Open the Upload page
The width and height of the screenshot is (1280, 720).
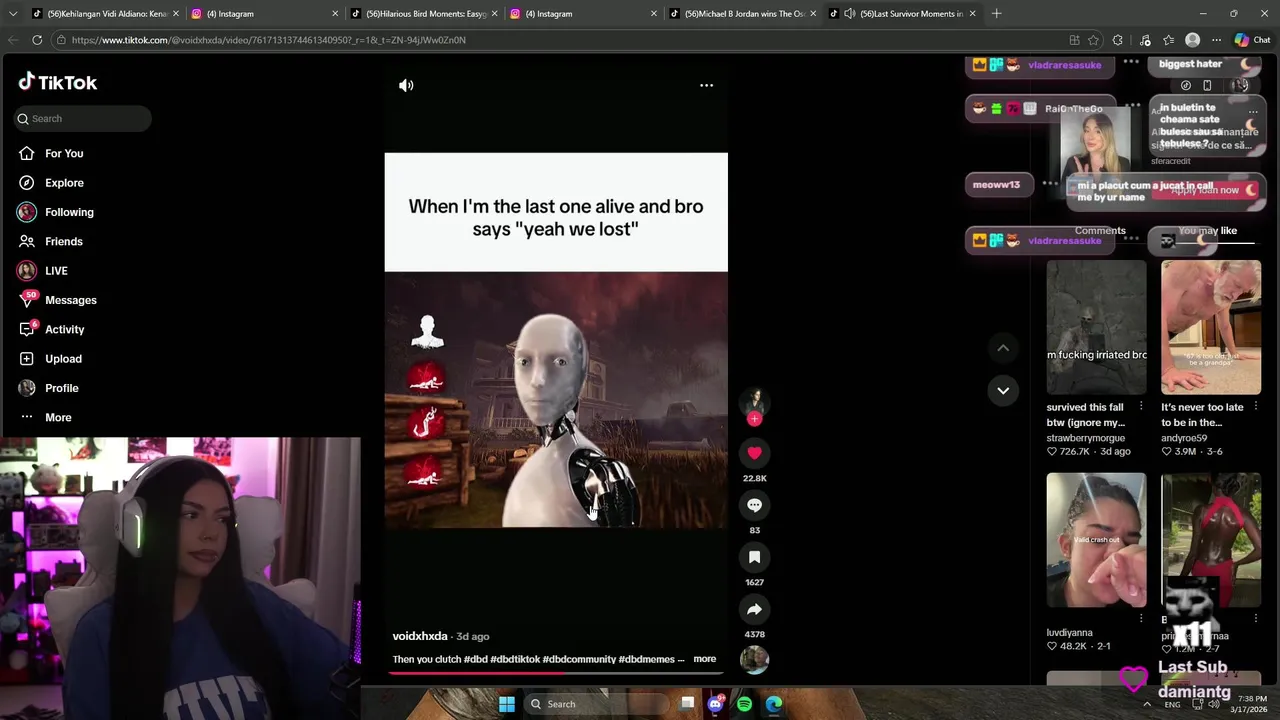(x=63, y=359)
